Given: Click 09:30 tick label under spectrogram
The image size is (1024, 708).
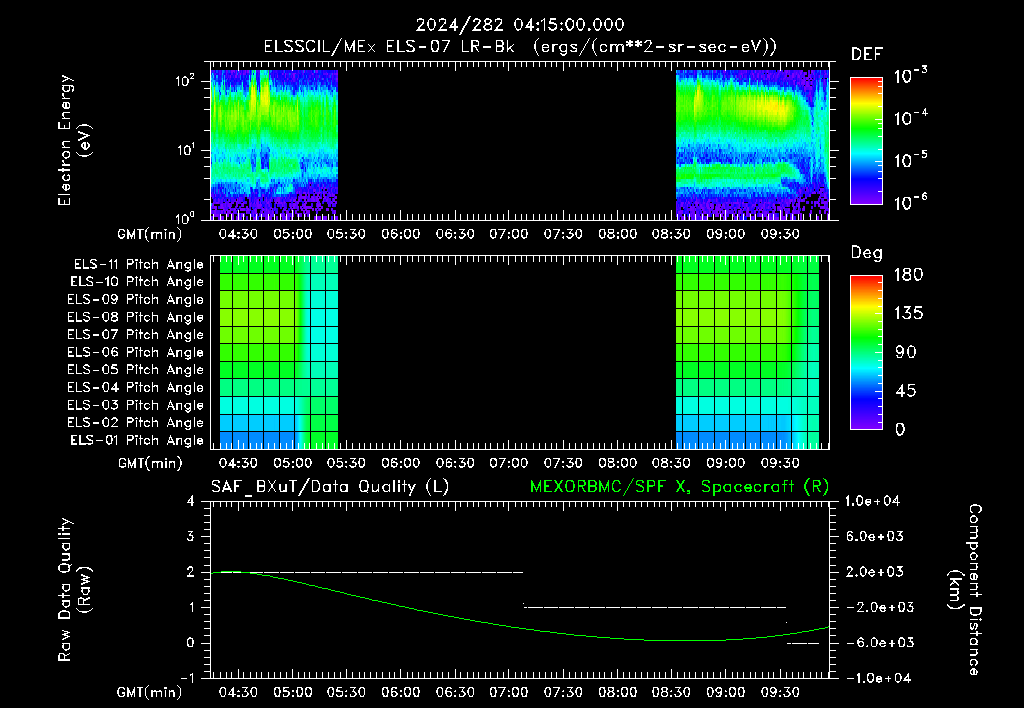Looking at the screenshot, I should (780, 234).
